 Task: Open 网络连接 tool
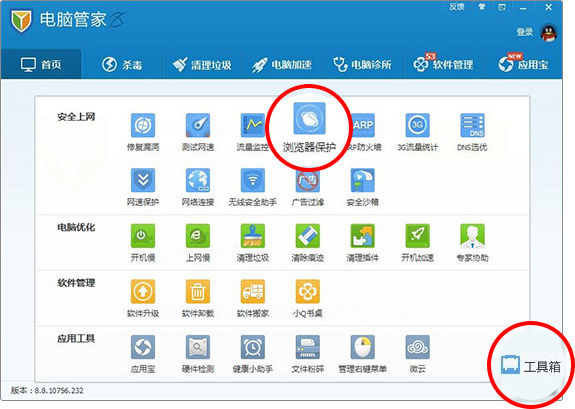click(198, 187)
